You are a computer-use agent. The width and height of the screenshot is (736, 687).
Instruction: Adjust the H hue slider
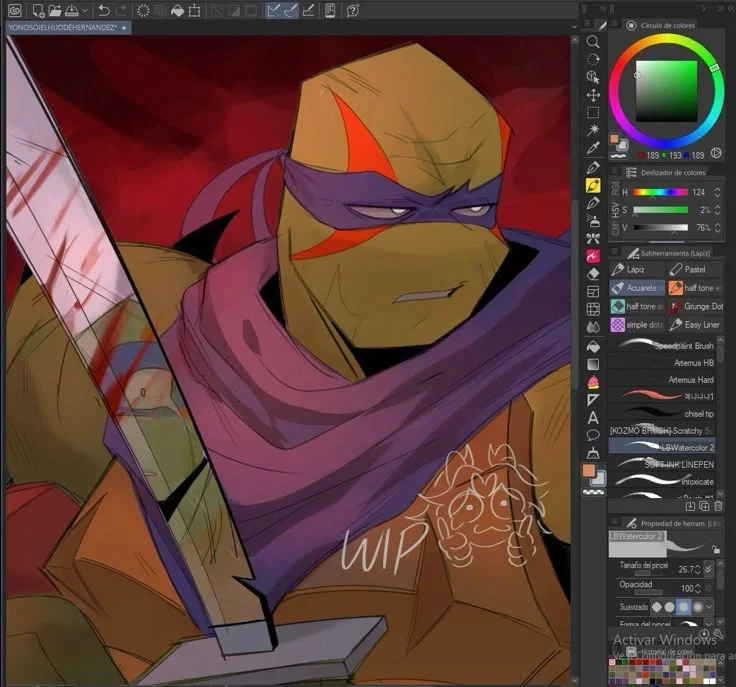pyautogui.click(x=660, y=192)
